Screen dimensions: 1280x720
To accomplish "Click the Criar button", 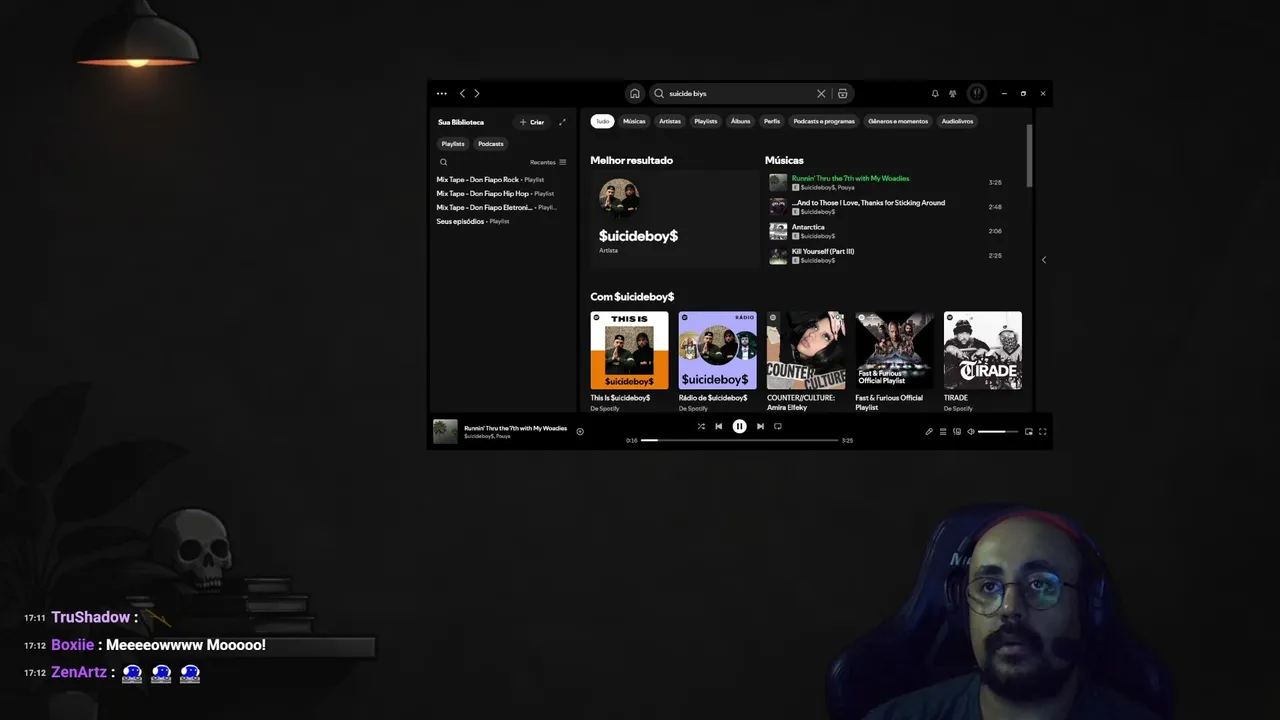I will 531,122.
